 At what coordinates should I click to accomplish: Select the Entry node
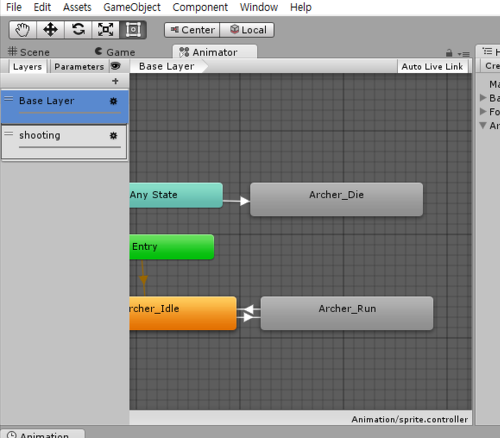tap(172, 247)
